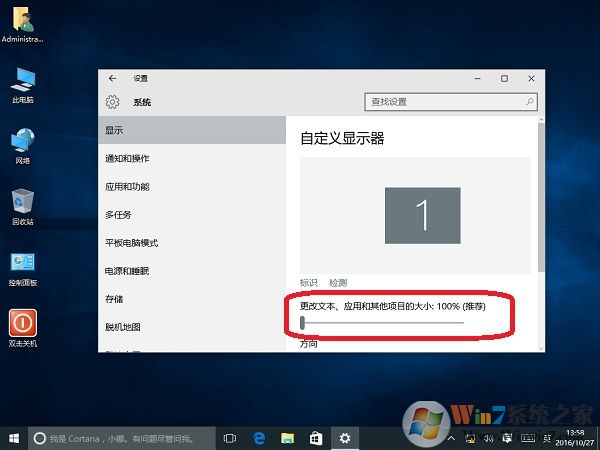Click the volume speaker tray icon

point(488,438)
